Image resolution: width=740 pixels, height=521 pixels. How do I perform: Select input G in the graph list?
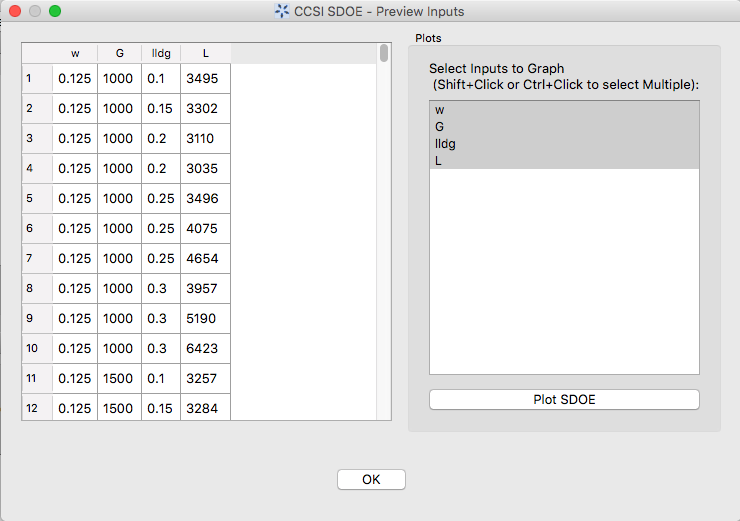pyautogui.click(x=564, y=126)
